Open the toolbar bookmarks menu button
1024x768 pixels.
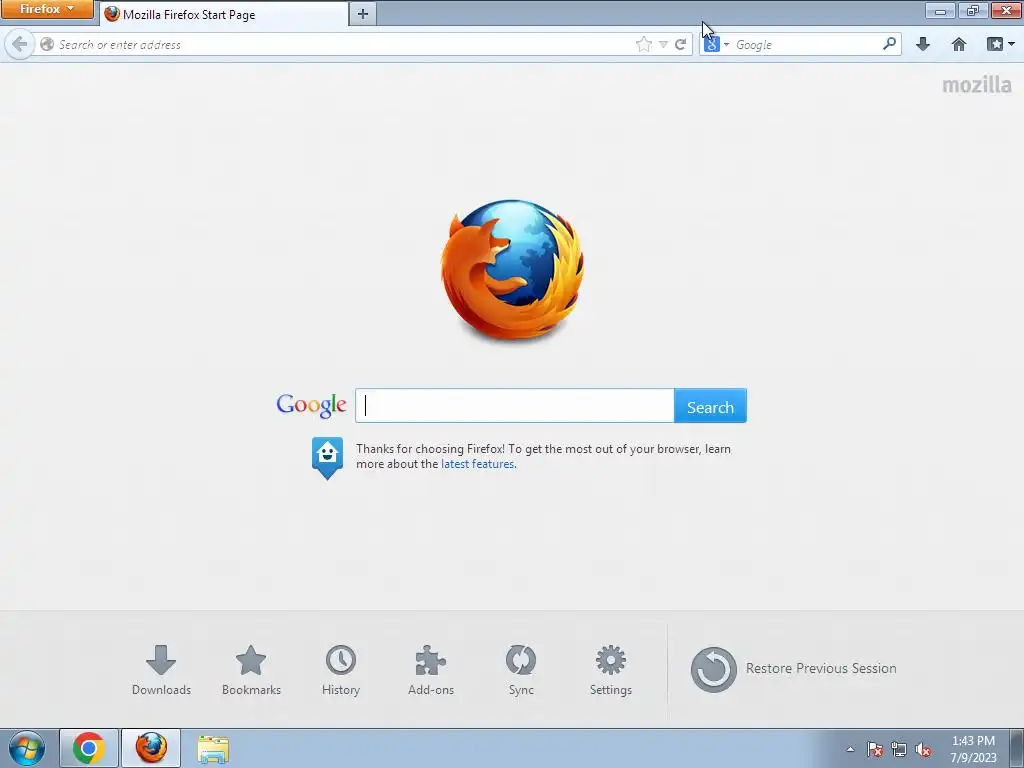(1000, 44)
